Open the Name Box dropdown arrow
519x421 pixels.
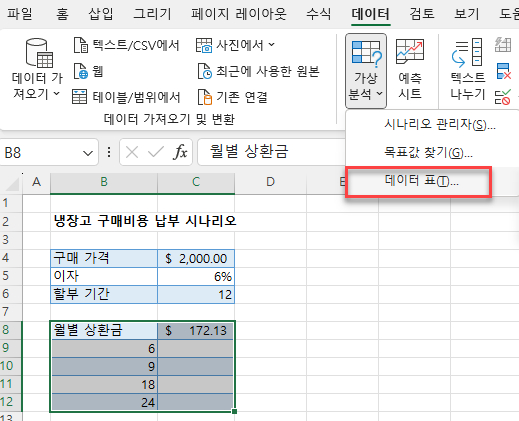pos(88,153)
